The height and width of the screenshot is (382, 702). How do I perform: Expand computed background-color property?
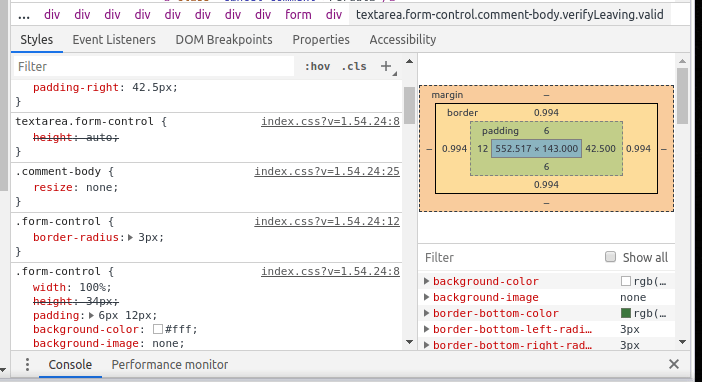coord(427,281)
